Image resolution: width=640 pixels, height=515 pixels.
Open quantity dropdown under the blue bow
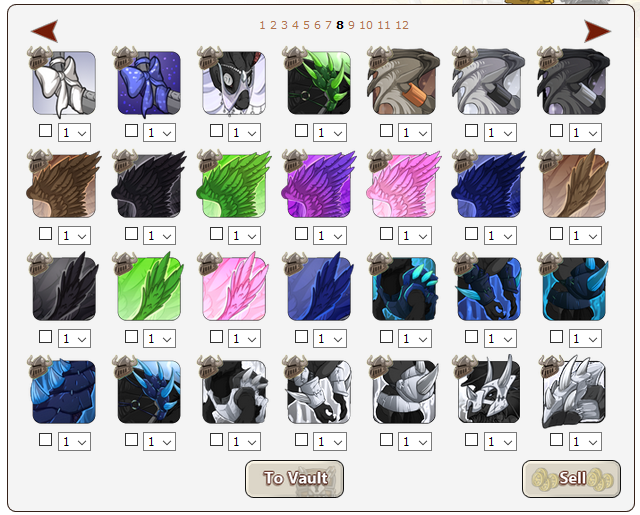click(159, 133)
